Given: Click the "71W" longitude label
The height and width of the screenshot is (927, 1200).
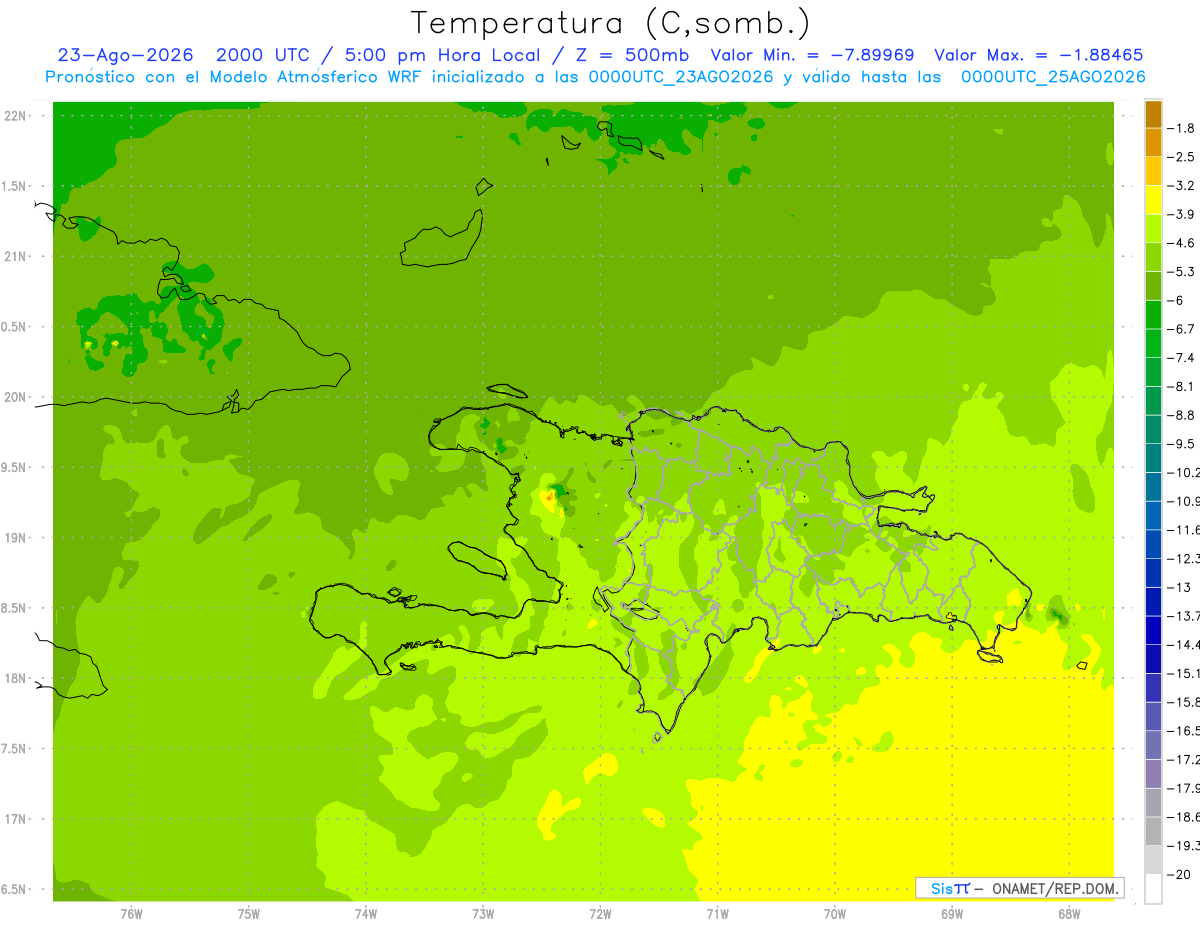Looking at the screenshot, I should click(x=717, y=914).
